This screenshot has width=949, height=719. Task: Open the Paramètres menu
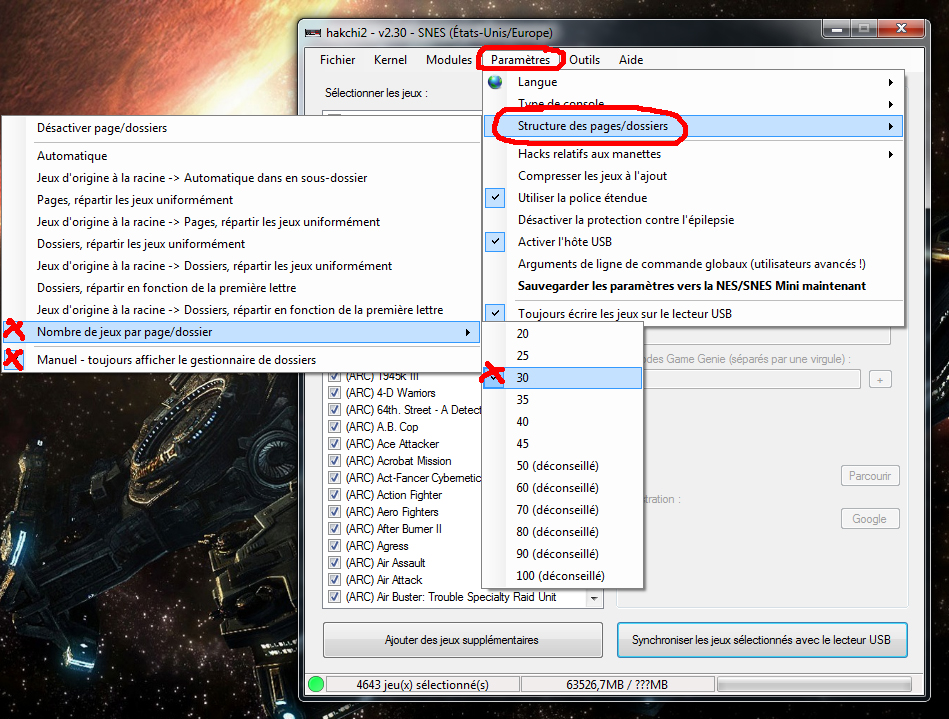pyautogui.click(x=520, y=60)
